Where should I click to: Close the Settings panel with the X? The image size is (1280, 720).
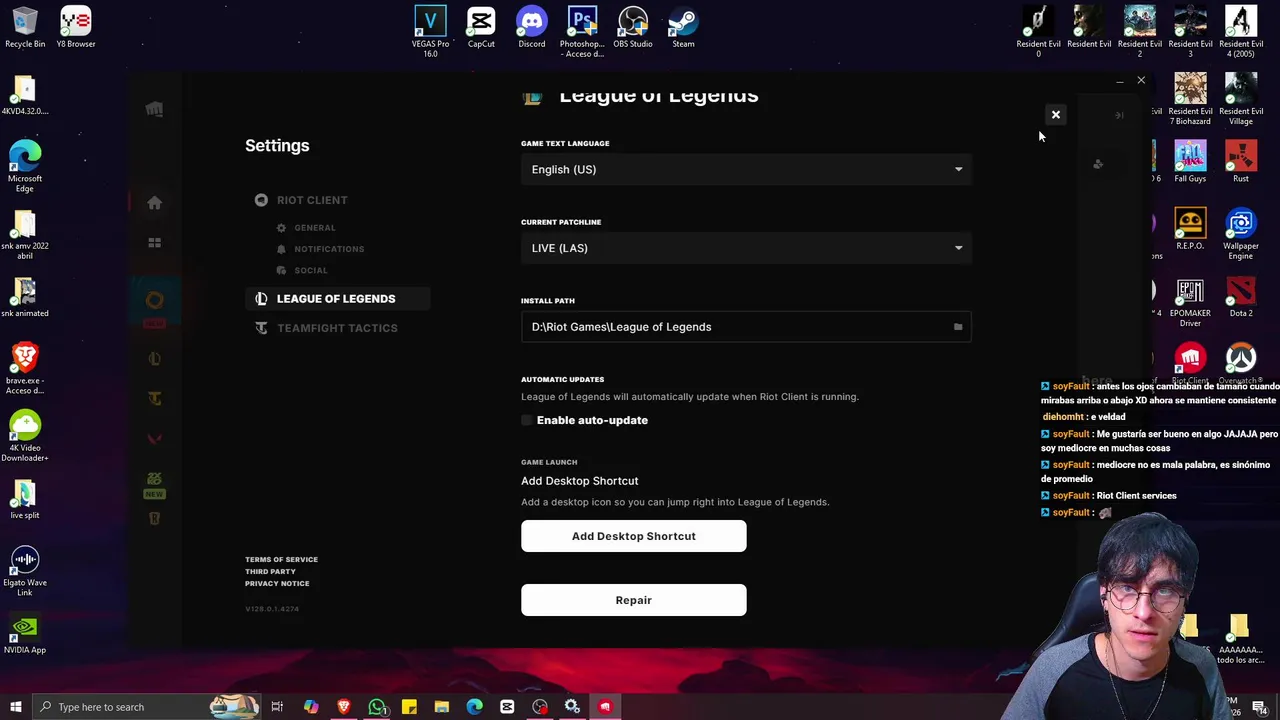(x=1055, y=114)
